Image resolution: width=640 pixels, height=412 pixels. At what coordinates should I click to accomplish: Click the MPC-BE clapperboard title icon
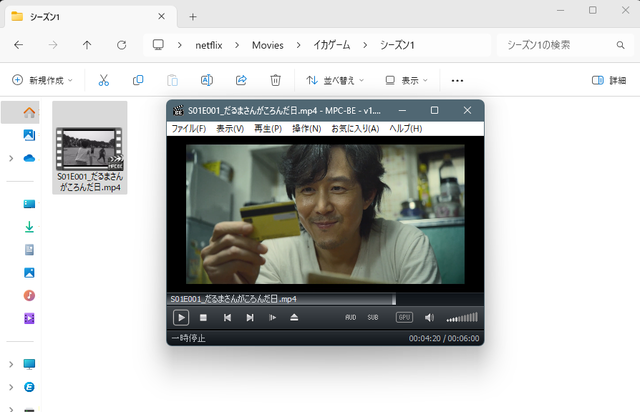point(178,110)
